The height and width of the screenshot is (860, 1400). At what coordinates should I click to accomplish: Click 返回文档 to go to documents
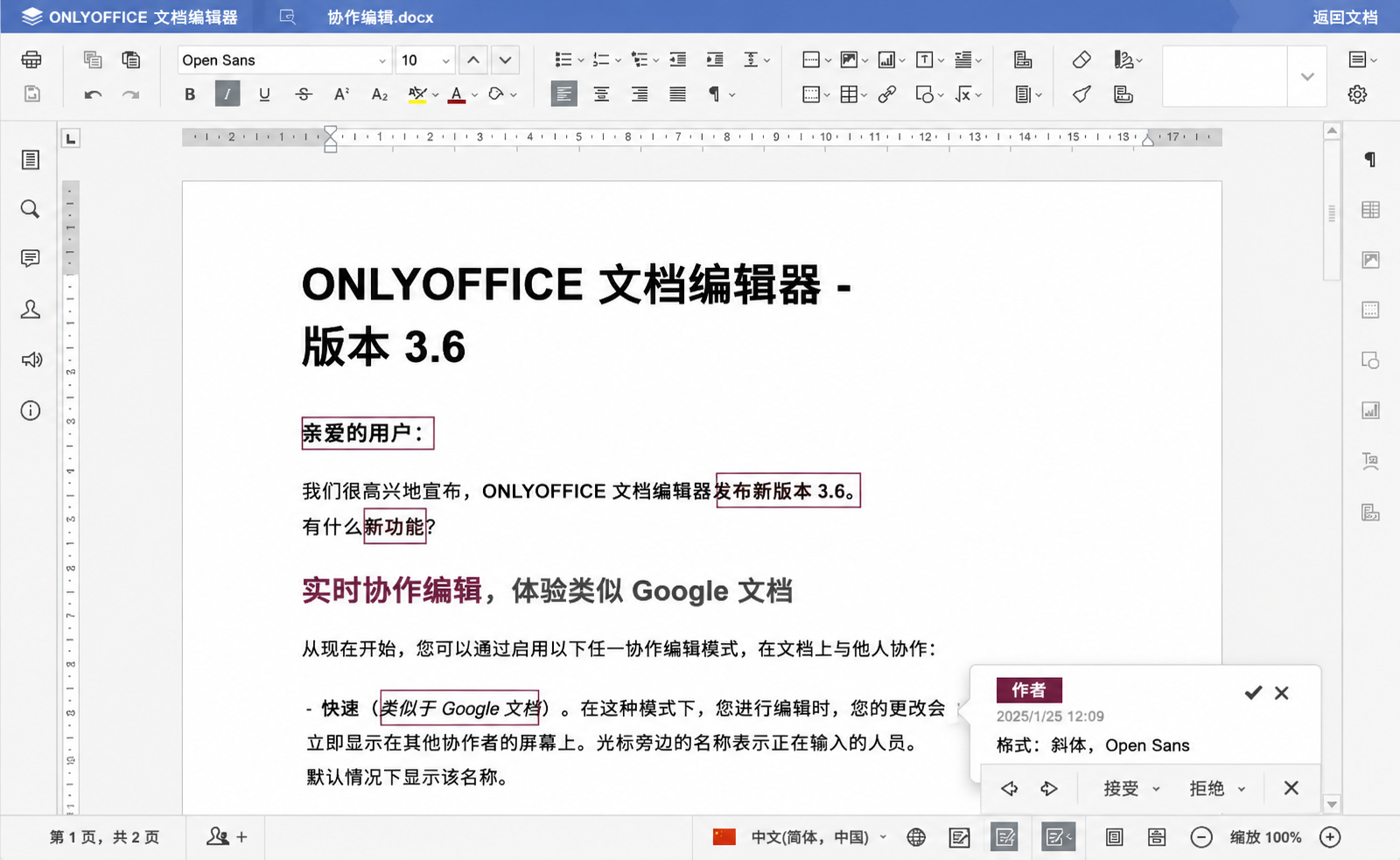pos(1345,17)
